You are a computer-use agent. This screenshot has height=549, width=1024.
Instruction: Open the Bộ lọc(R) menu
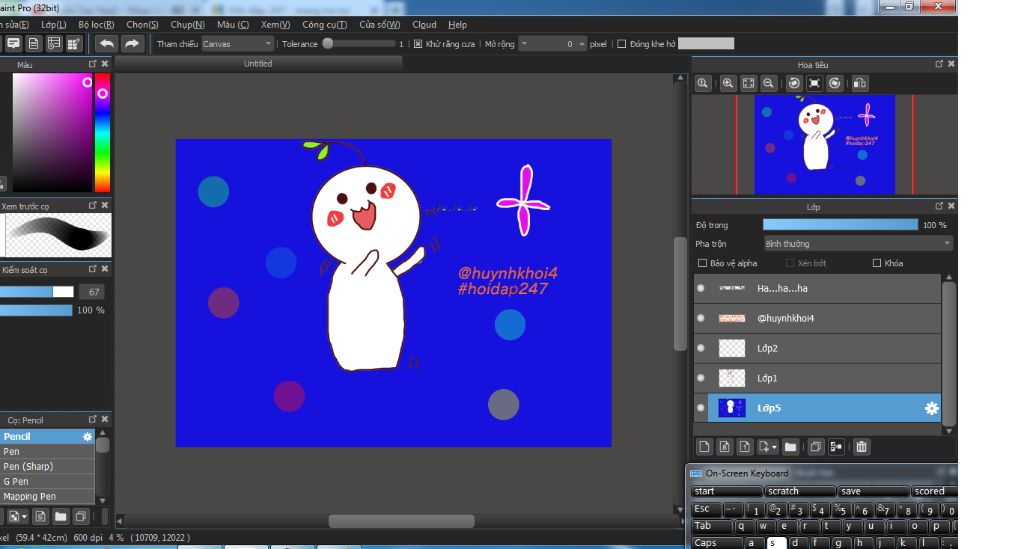click(96, 25)
